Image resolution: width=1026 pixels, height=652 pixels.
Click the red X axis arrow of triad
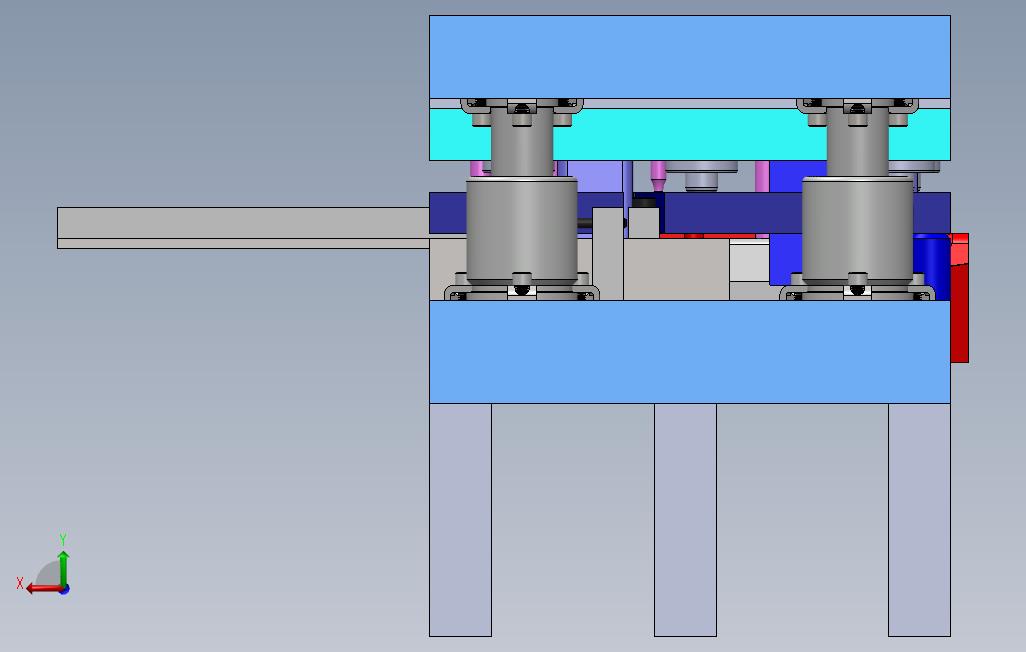[x=43, y=589]
